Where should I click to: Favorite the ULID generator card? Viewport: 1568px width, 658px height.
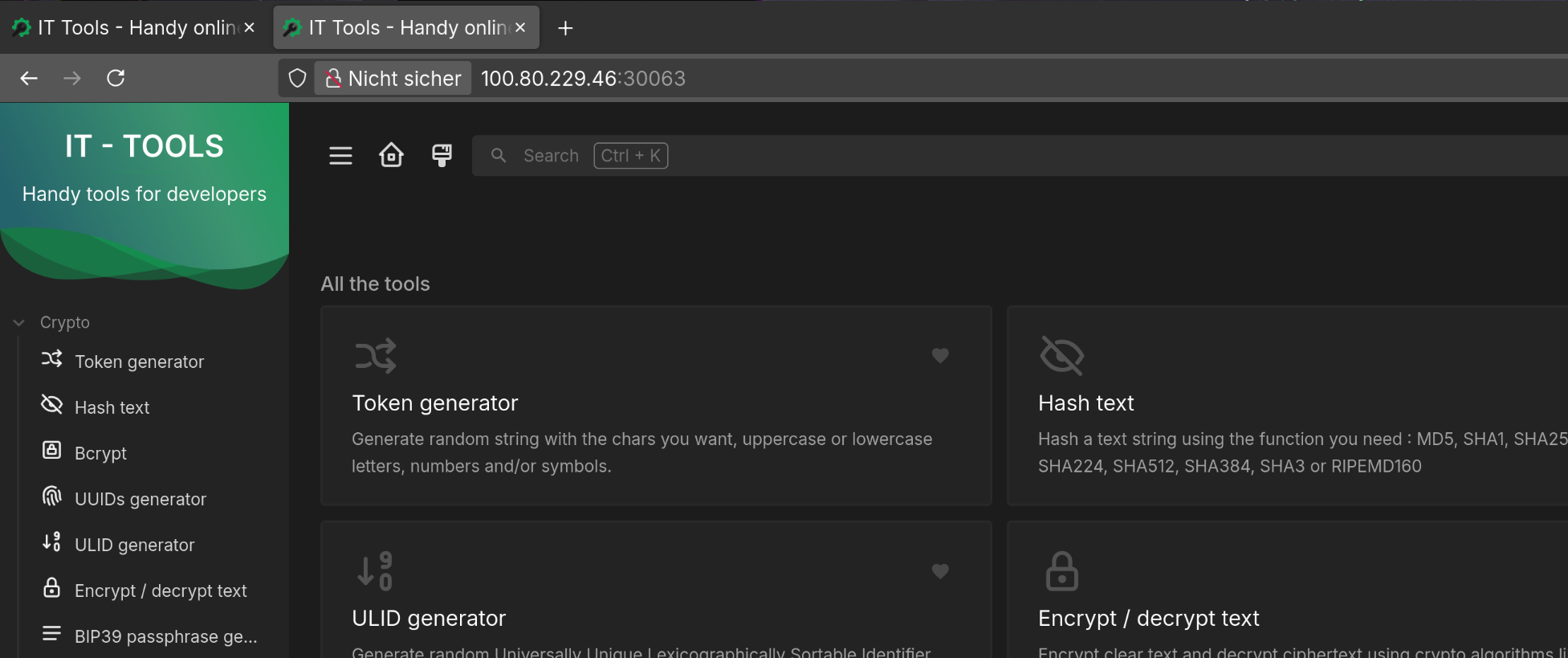point(940,571)
